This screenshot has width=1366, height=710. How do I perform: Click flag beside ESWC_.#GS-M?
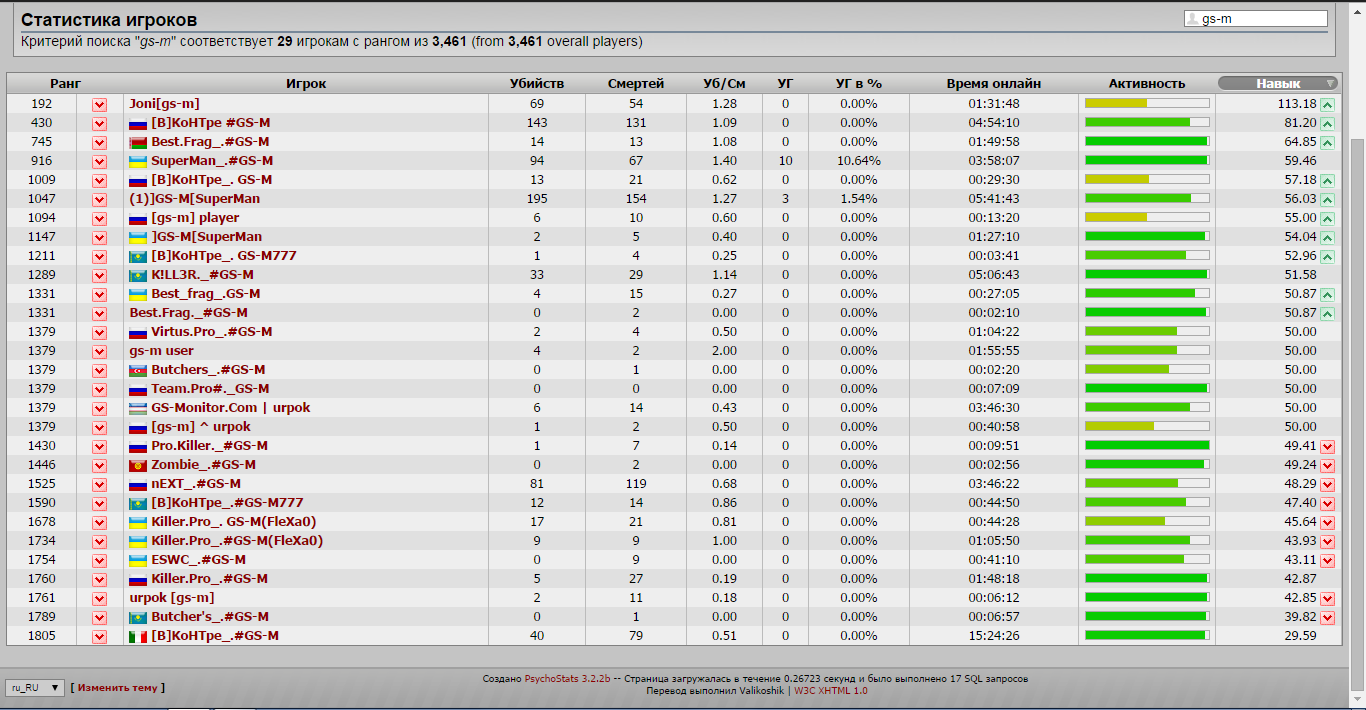pos(138,560)
